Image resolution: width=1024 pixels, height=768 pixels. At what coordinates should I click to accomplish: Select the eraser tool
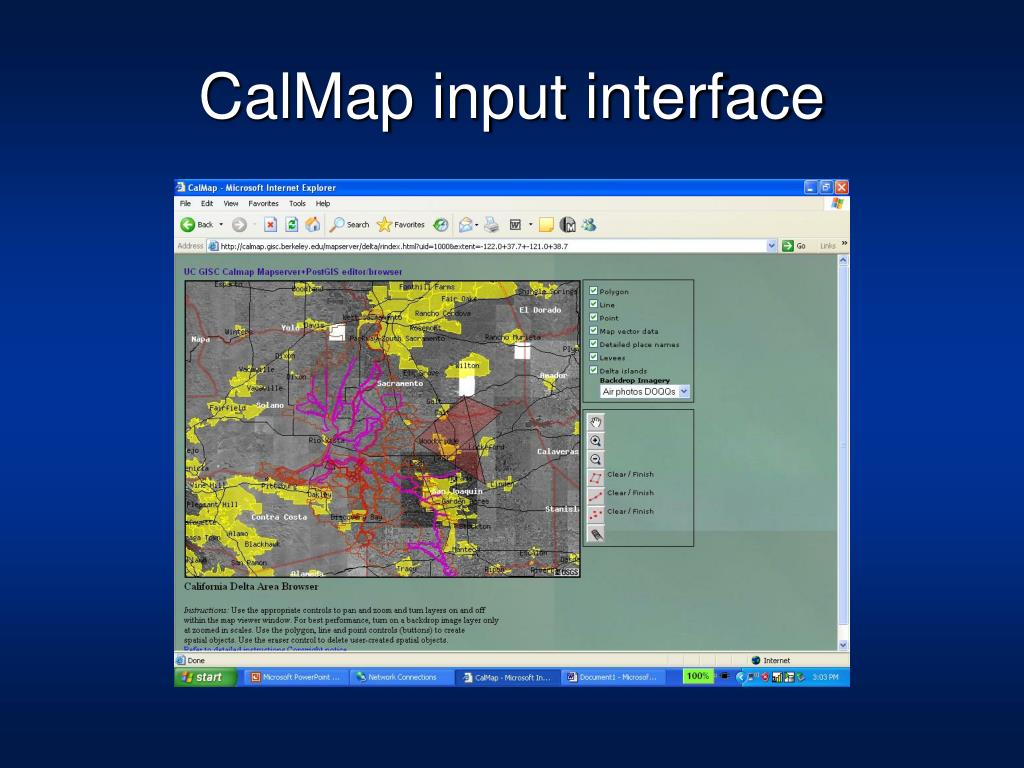coord(596,534)
